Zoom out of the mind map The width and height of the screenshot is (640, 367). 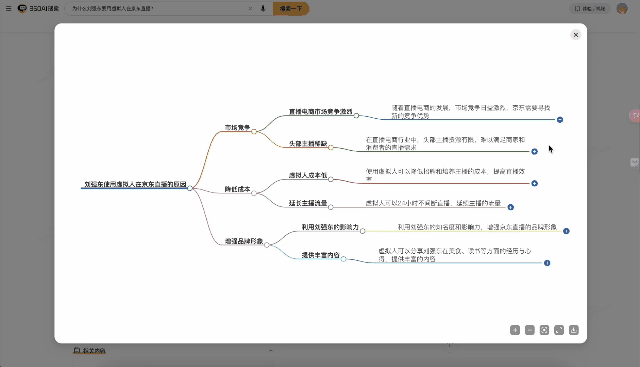point(530,330)
